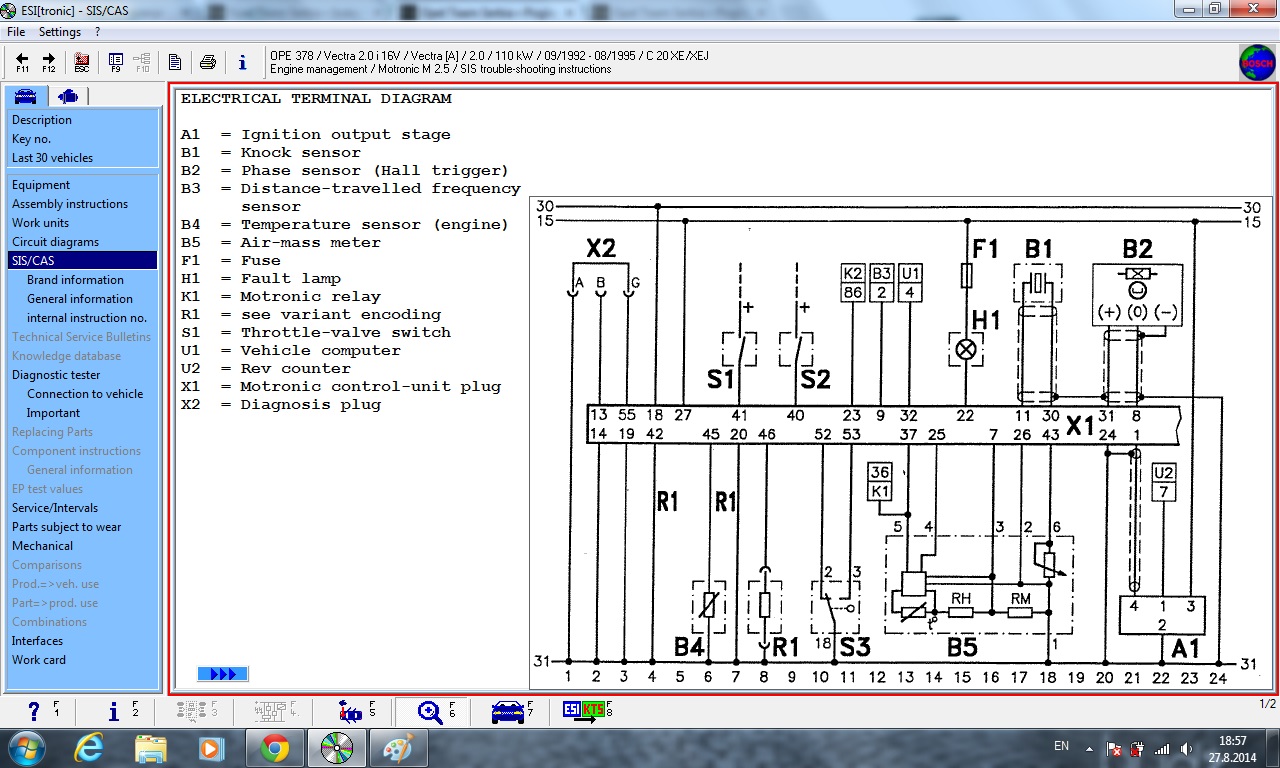The height and width of the screenshot is (768, 1280).
Task: Show vehicle info with the toolbar i icon
Action: [242, 62]
